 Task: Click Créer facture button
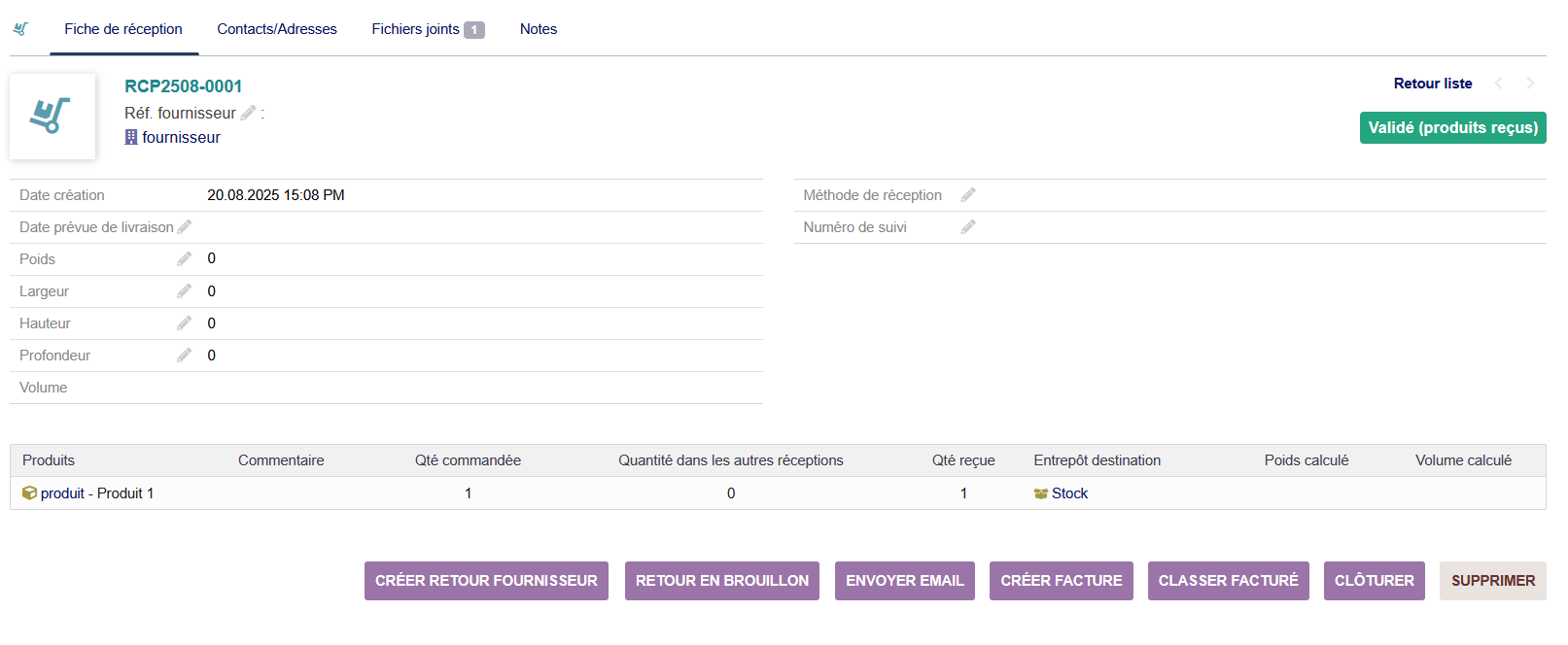click(x=1062, y=581)
